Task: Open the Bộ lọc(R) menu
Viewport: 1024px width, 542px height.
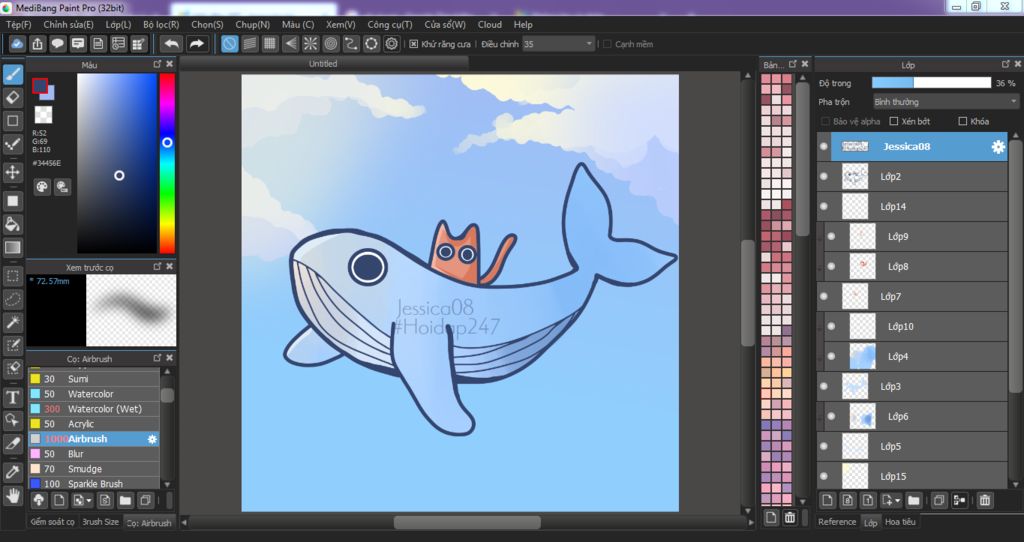Action: pyautogui.click(x=161, y=24)
